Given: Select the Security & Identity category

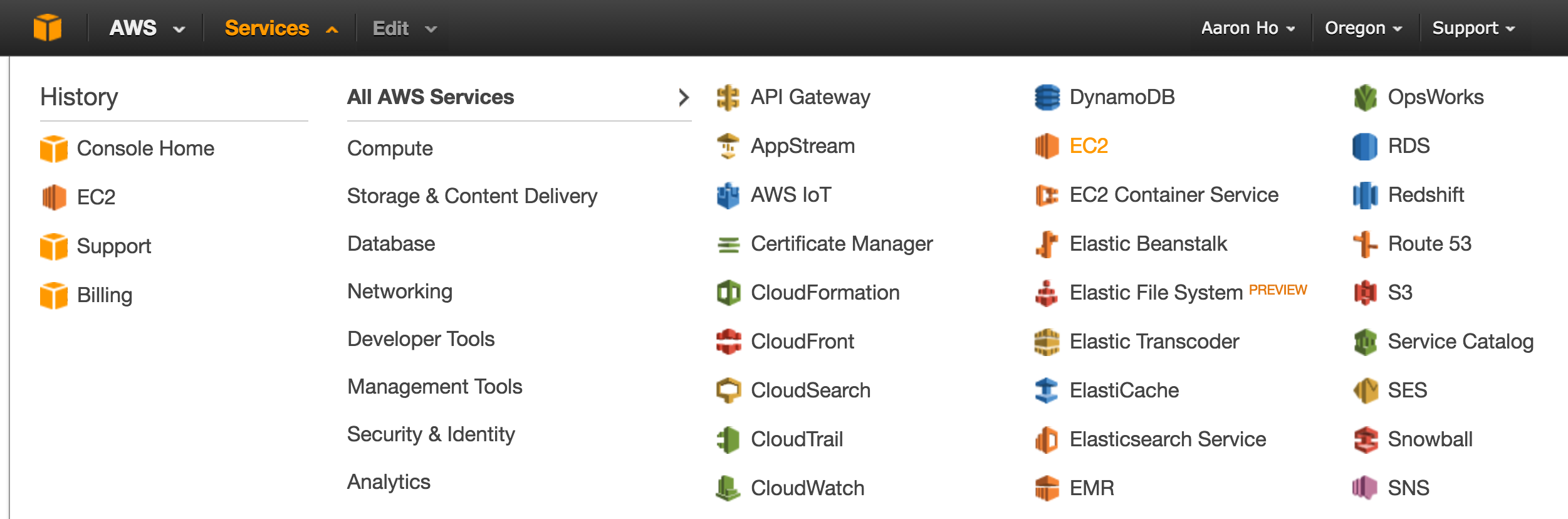Looking at the screenshot, I should click(431, 434).
